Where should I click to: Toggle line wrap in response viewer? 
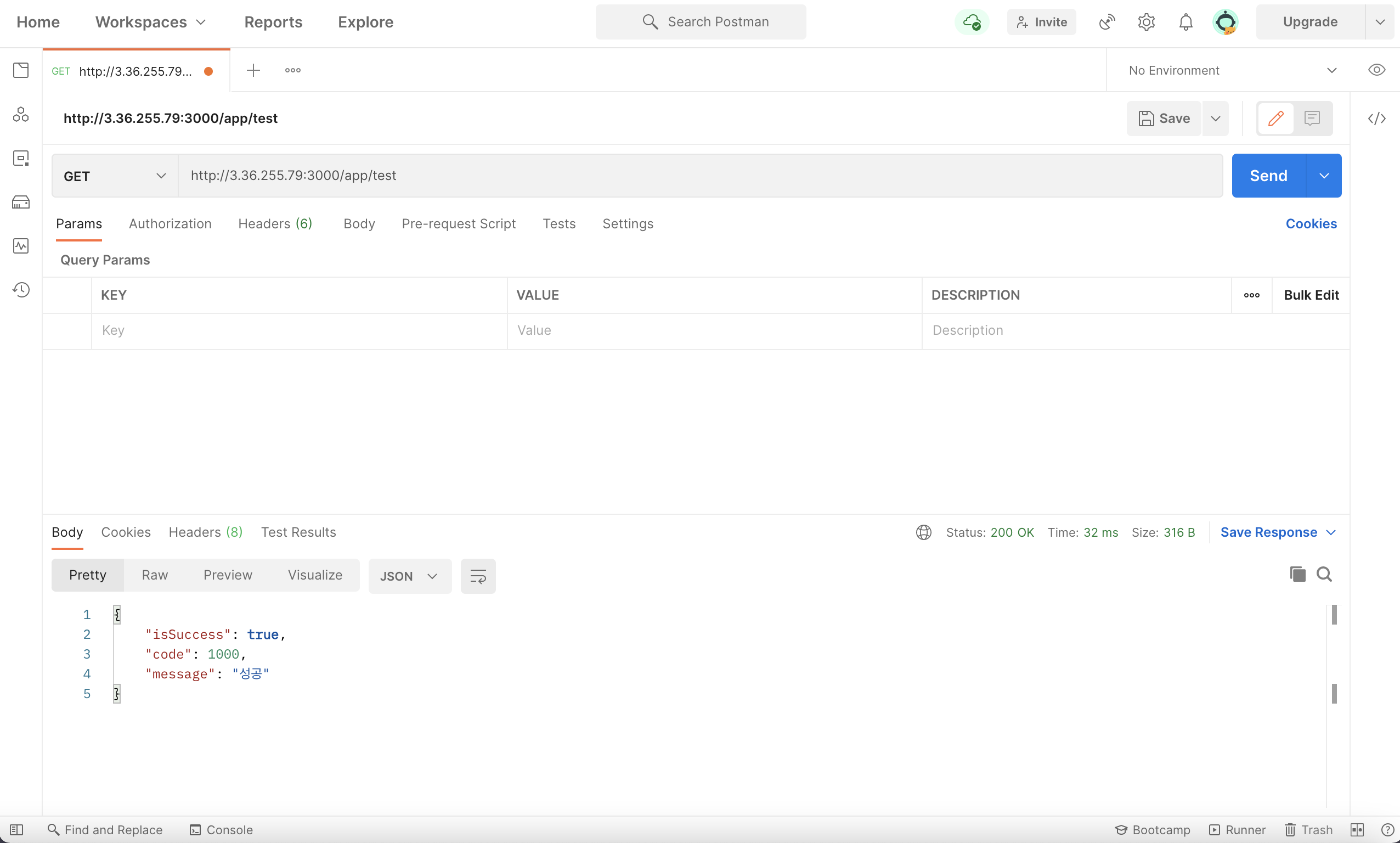[477, 576]
